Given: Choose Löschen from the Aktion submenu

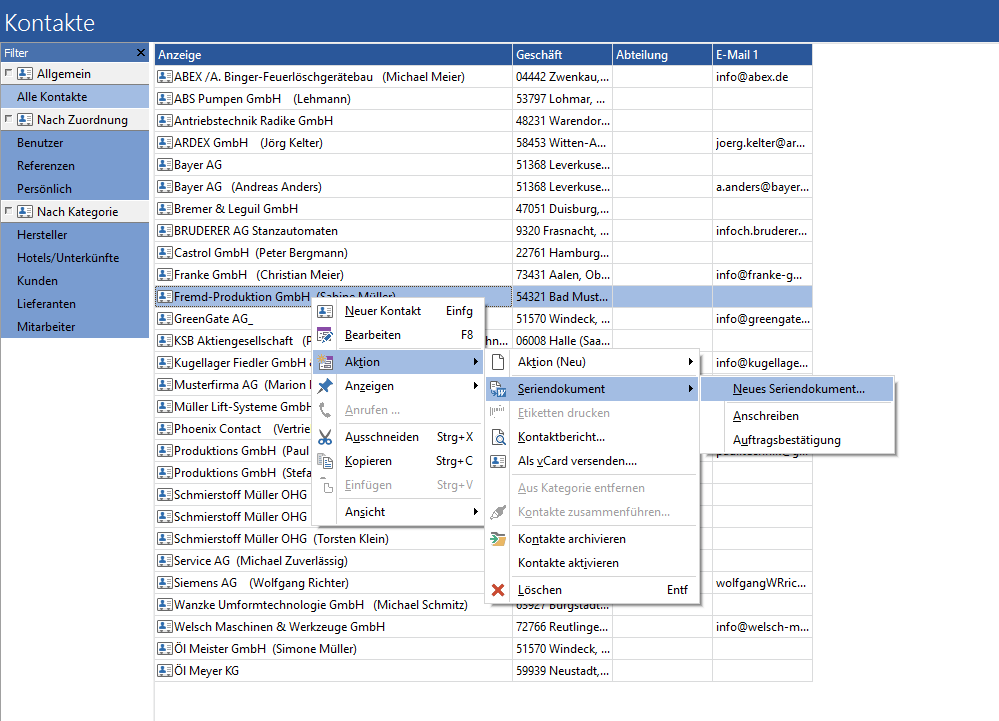Looking at the screenshot, I should point(593,590).
